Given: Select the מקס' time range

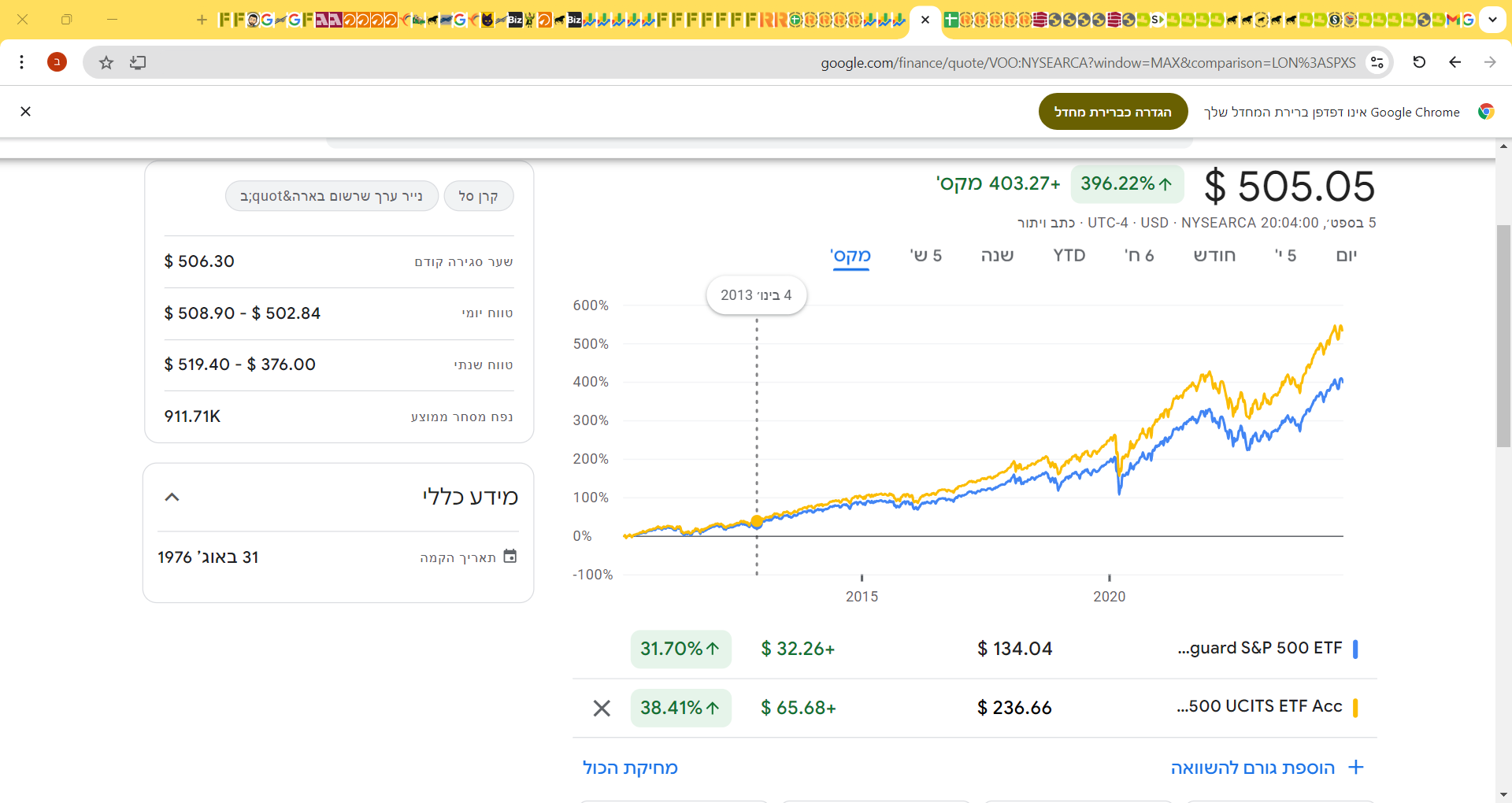Looking at the screenshot, I should [x=850, y=255].
